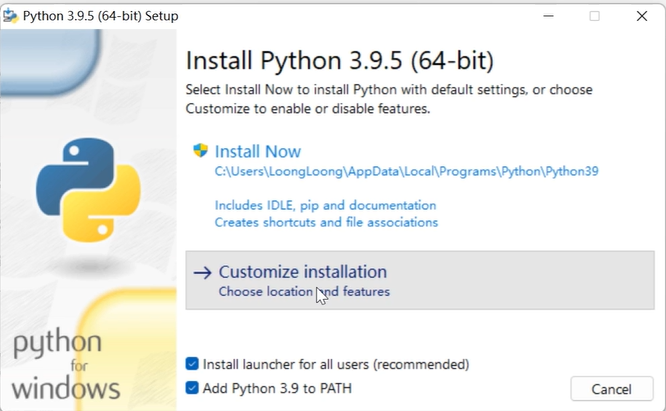Click 'Choose location and features' subtitle
This screenshot has height=411, width=666.
[x=304, y=292]
